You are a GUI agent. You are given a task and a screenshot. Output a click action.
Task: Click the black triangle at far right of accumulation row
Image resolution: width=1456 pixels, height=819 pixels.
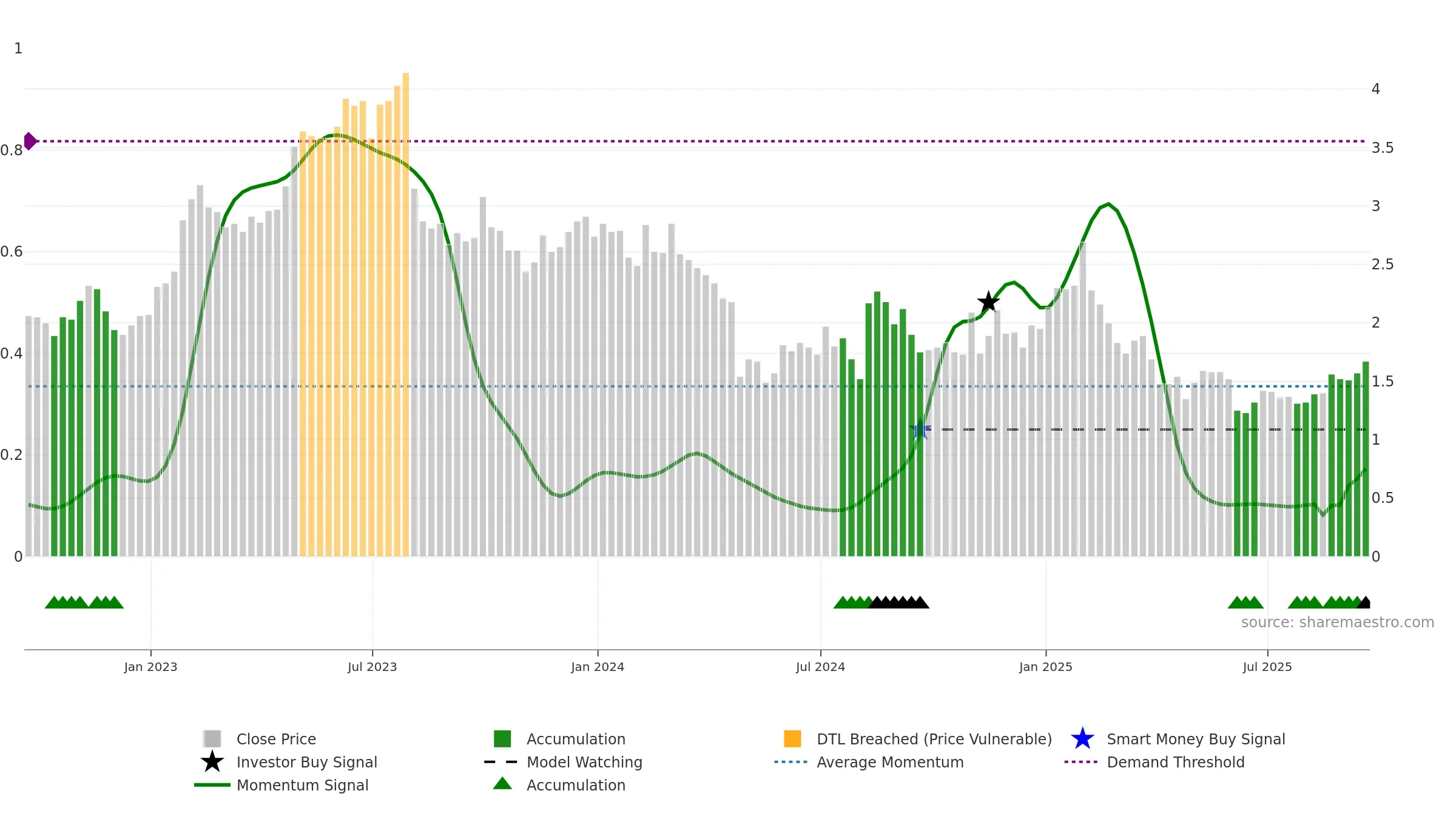(1364, 602)
